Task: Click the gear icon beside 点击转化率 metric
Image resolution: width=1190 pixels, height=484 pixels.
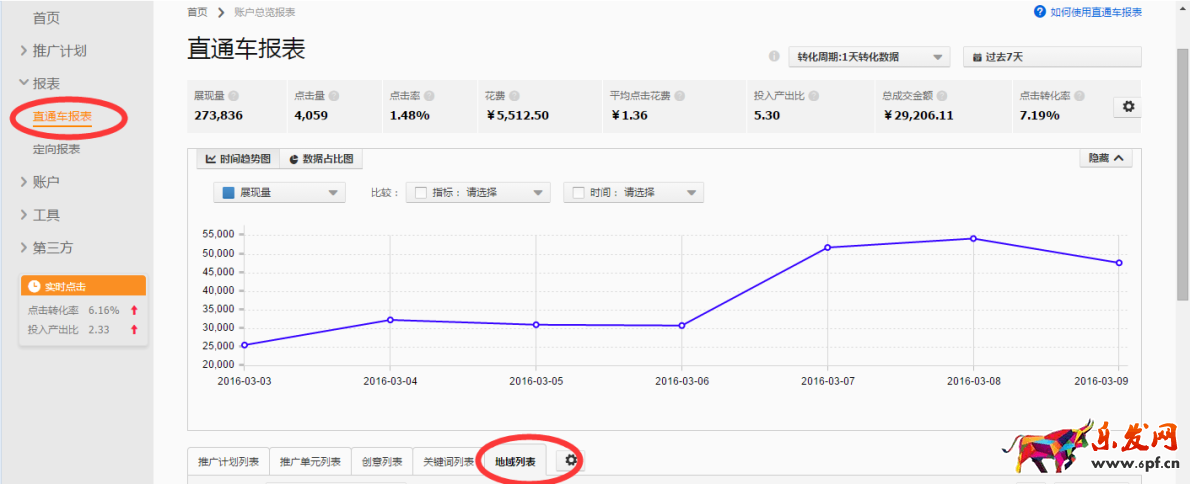Action: tap(1129, 107)
